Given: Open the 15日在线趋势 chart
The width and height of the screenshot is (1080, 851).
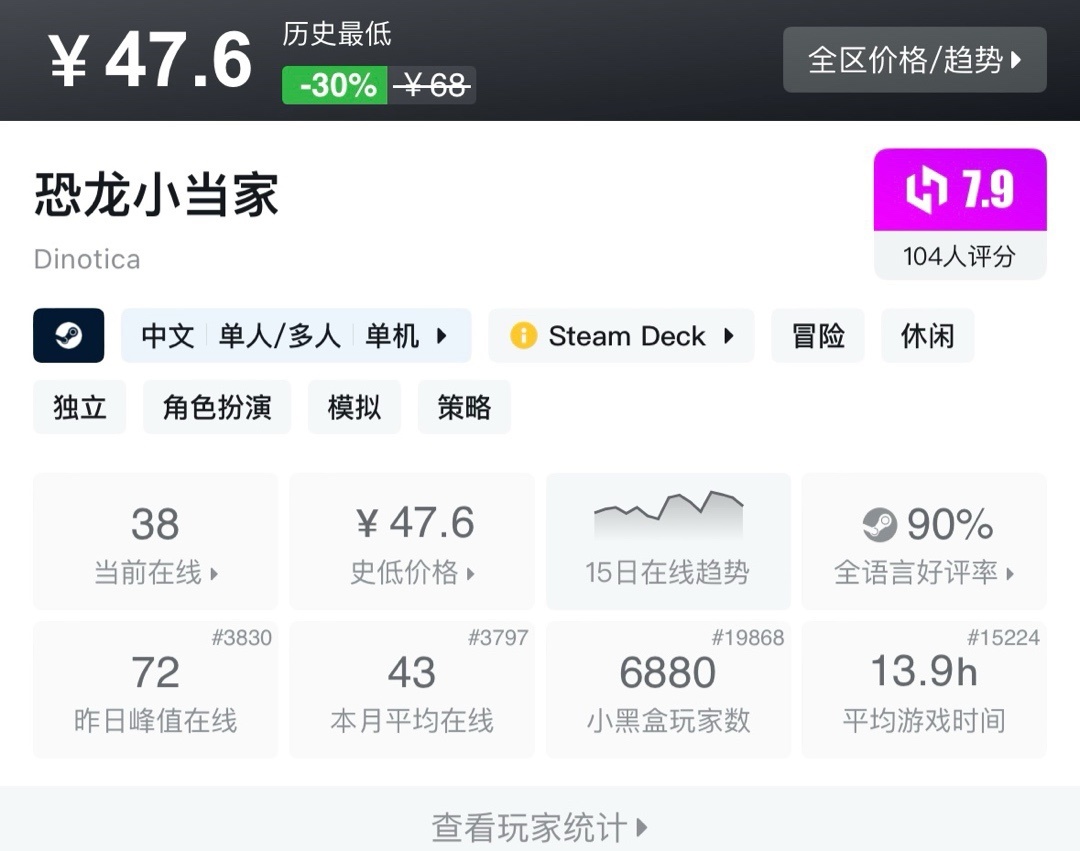Looking at the screenshot, I should click(x=668, y=541).
